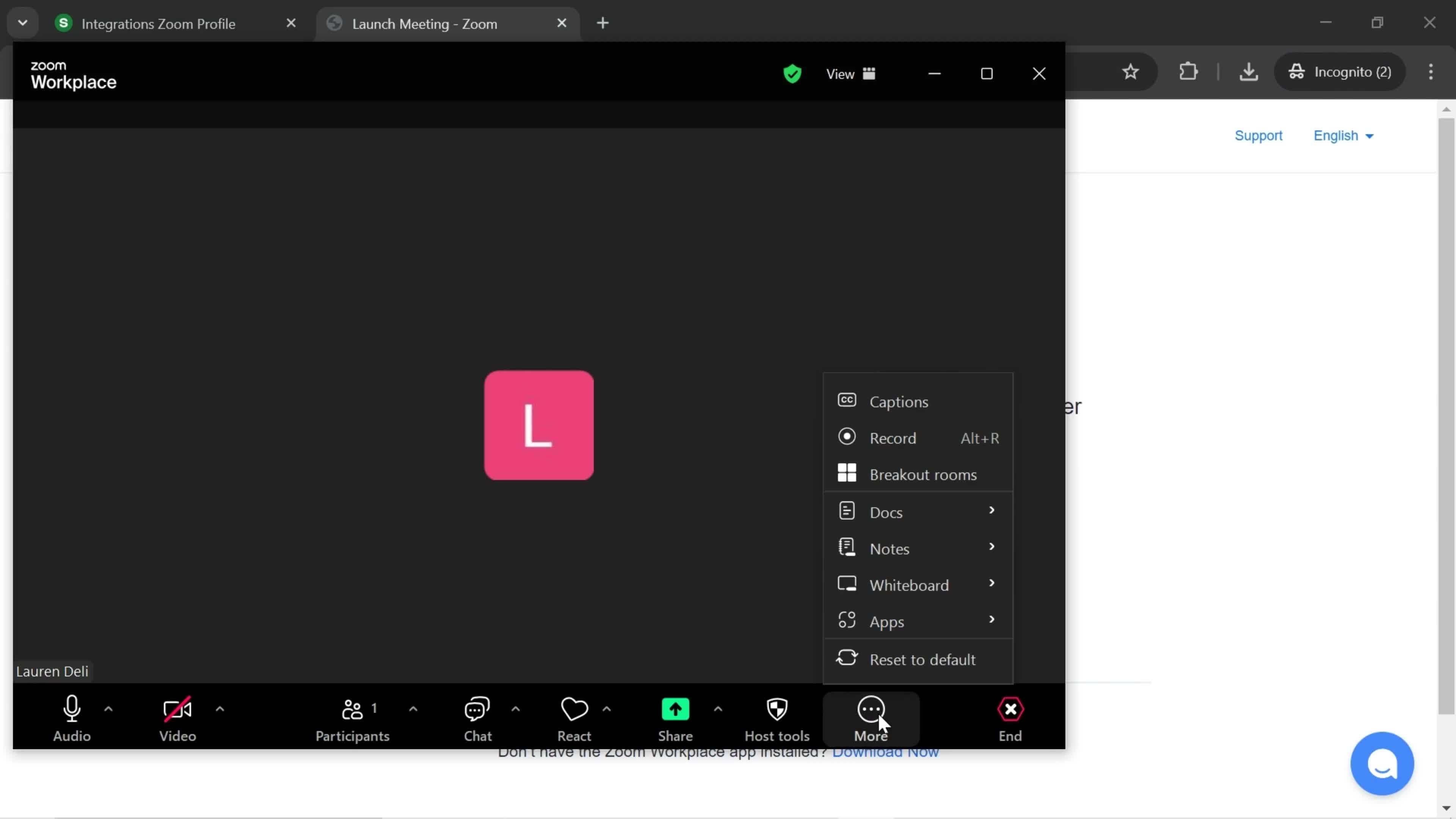The image size is (1456, 819).
Task: Maximize the Zoom meeting window
Action: click(x=987, y=74)
